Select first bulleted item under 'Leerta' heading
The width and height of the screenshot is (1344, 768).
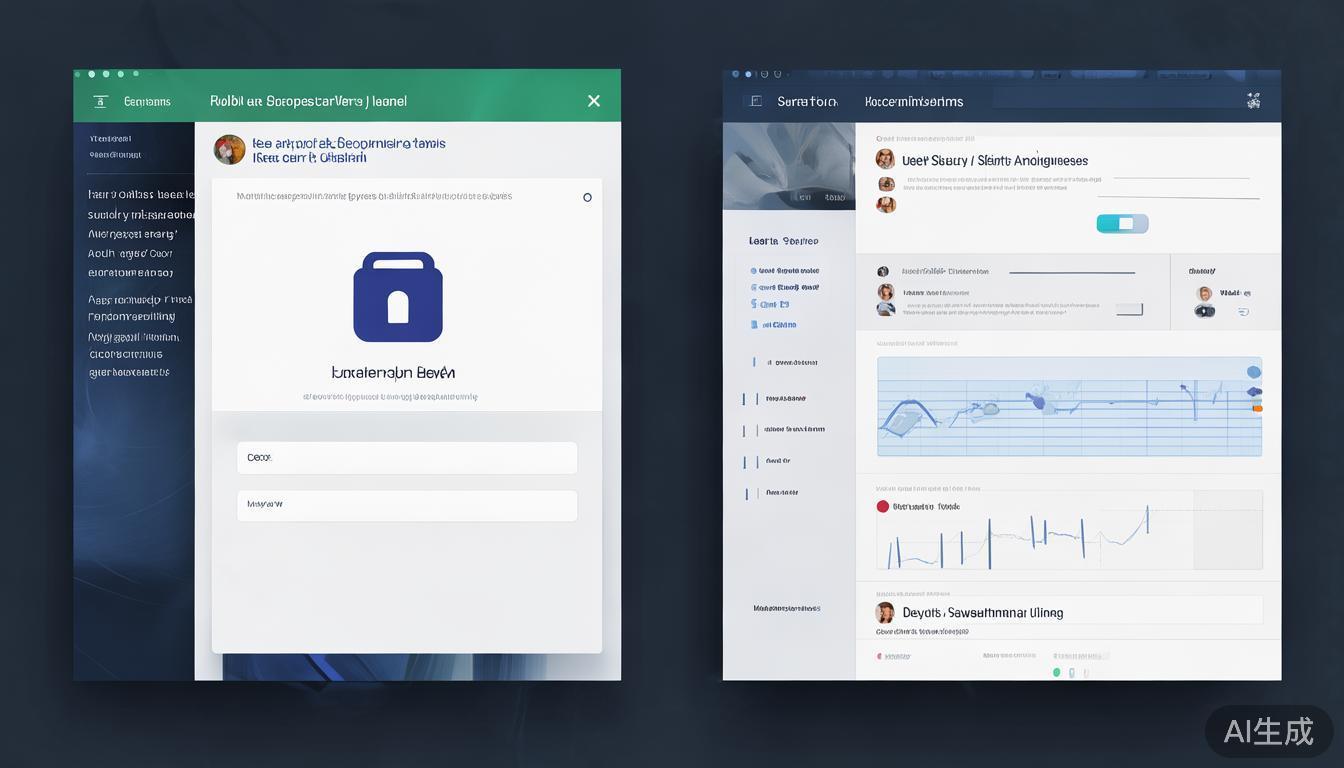pos(788,271)
